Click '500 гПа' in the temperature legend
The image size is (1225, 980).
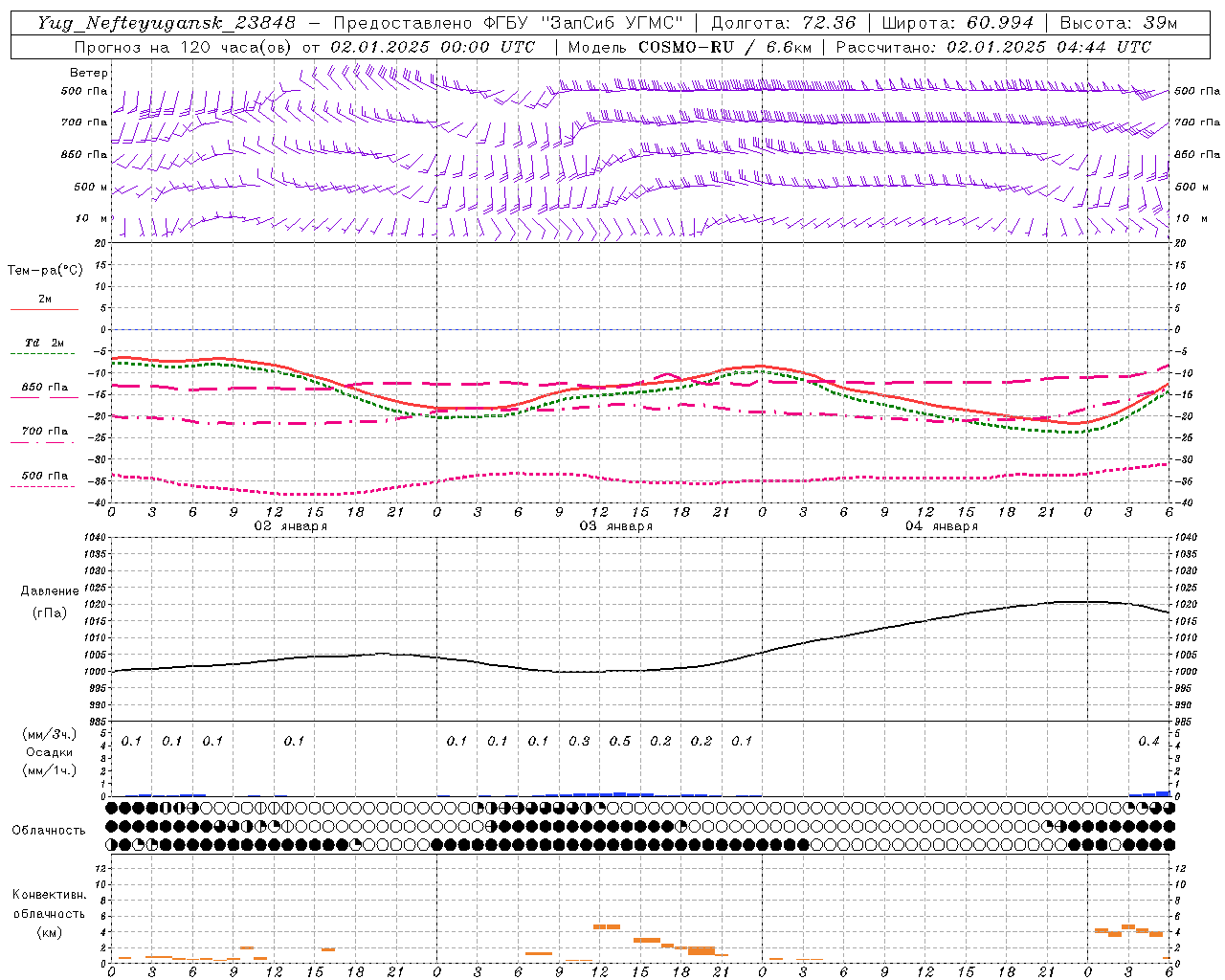click(x=44, y=476)
